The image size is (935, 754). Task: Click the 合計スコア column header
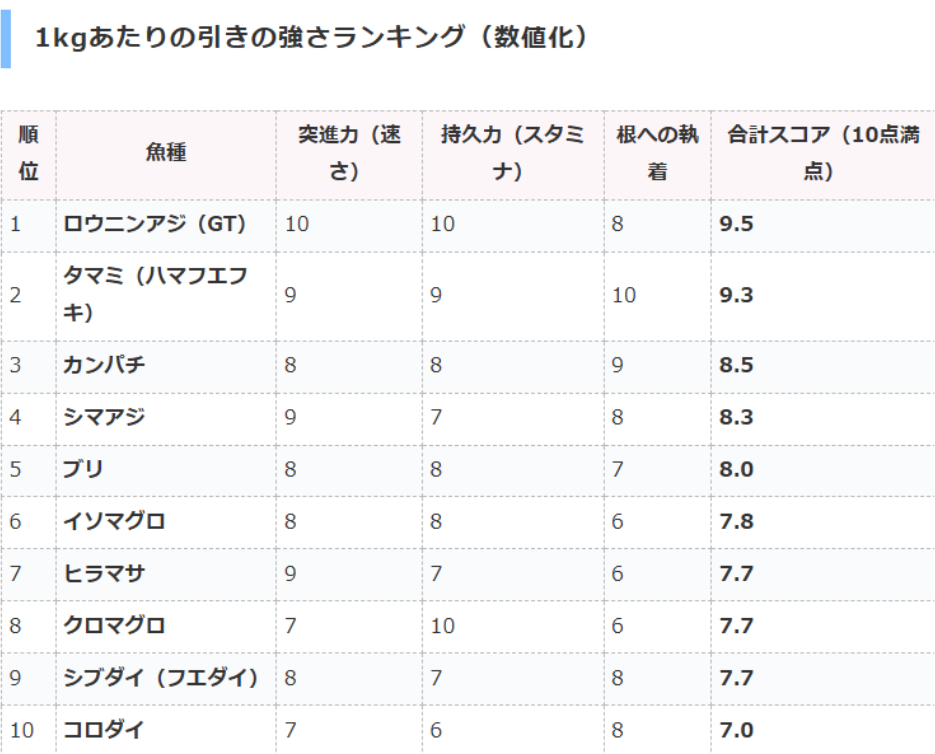click(822, 153)
